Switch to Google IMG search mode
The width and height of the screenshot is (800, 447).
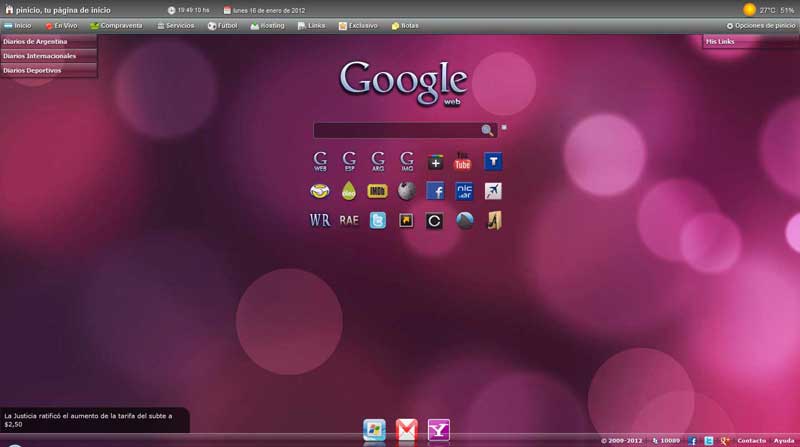tap(407, 161)
